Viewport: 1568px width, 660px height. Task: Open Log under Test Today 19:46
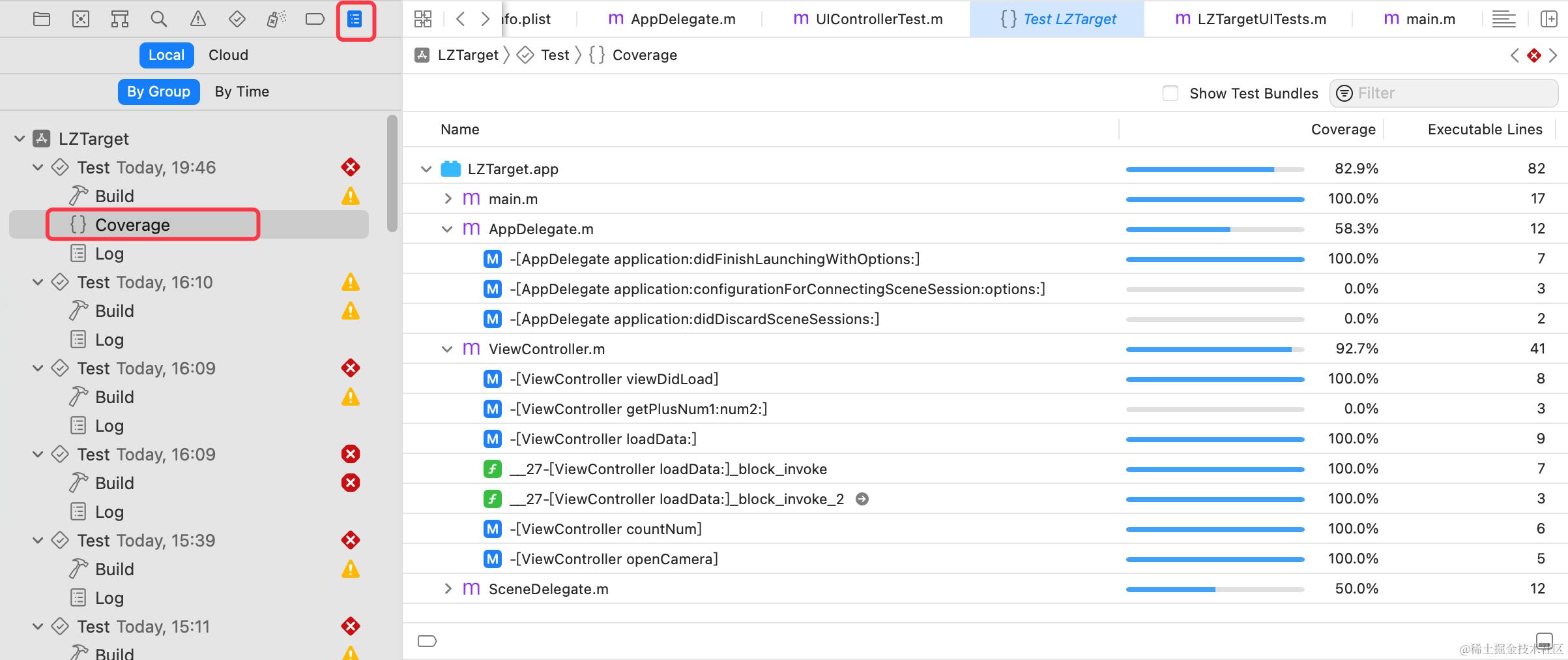click(x=109, y=254)
